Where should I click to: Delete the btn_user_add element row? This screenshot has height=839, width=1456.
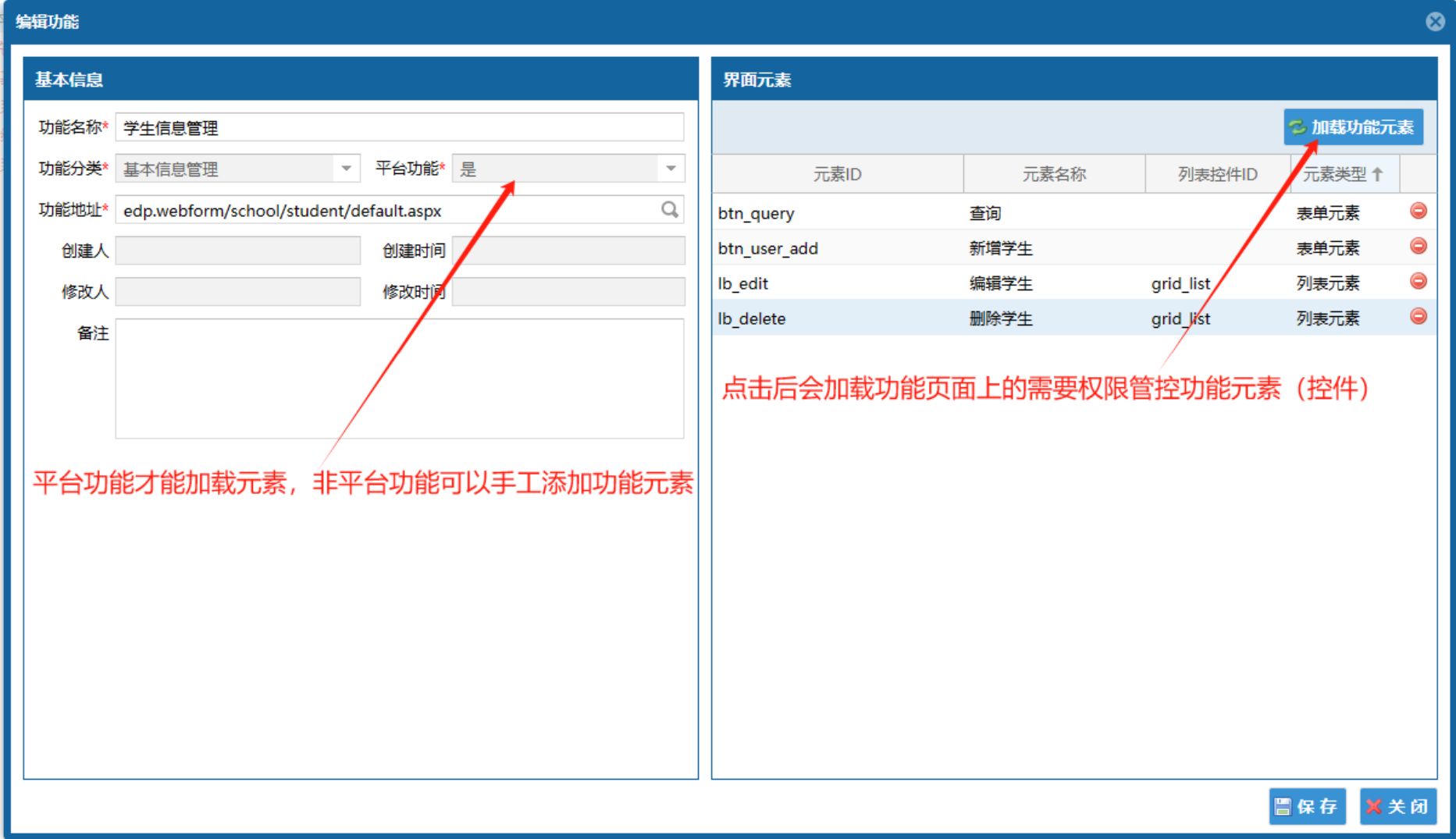(1419, 246)
